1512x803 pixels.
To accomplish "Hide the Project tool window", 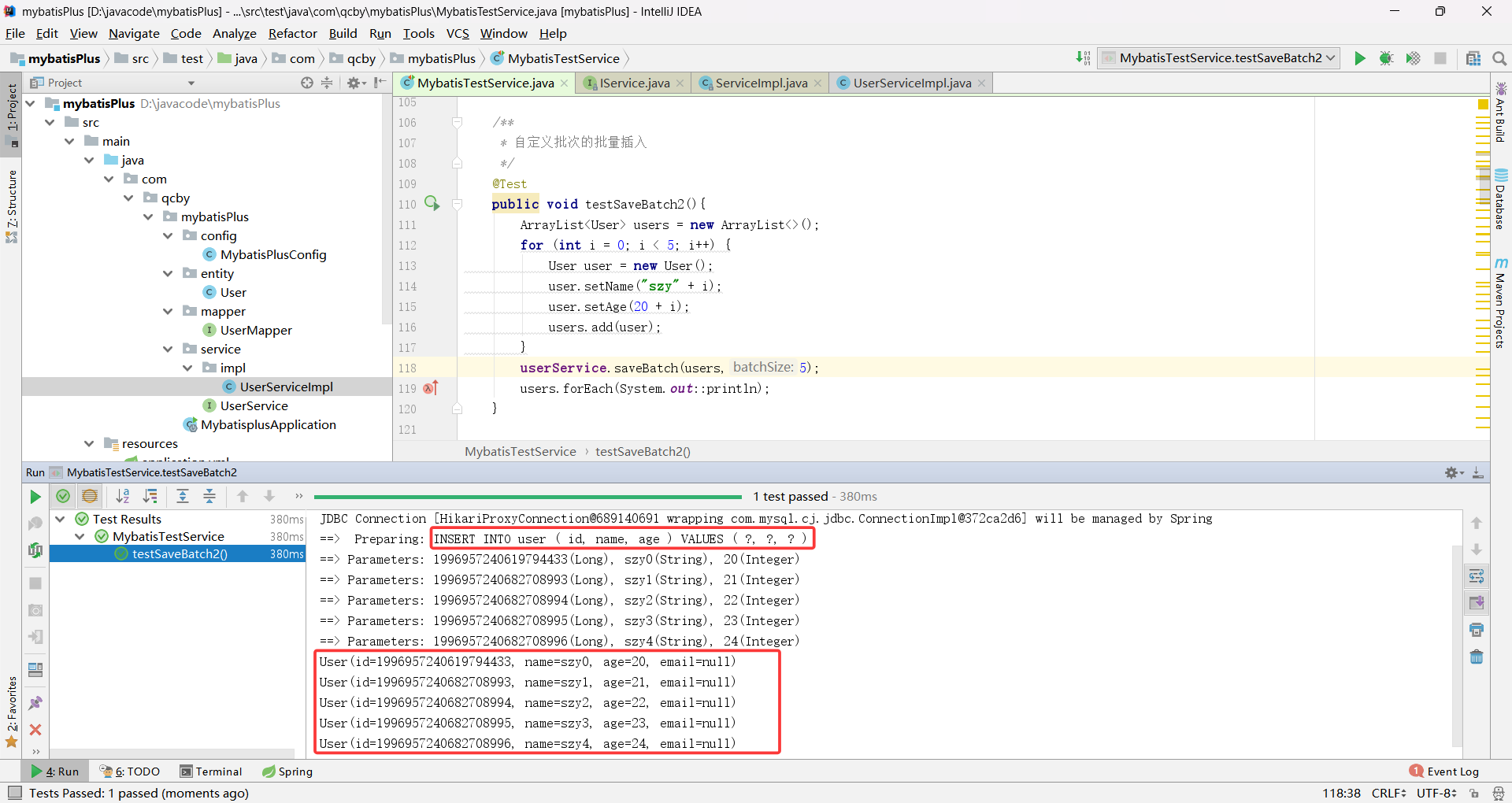I will pos(380,83).
